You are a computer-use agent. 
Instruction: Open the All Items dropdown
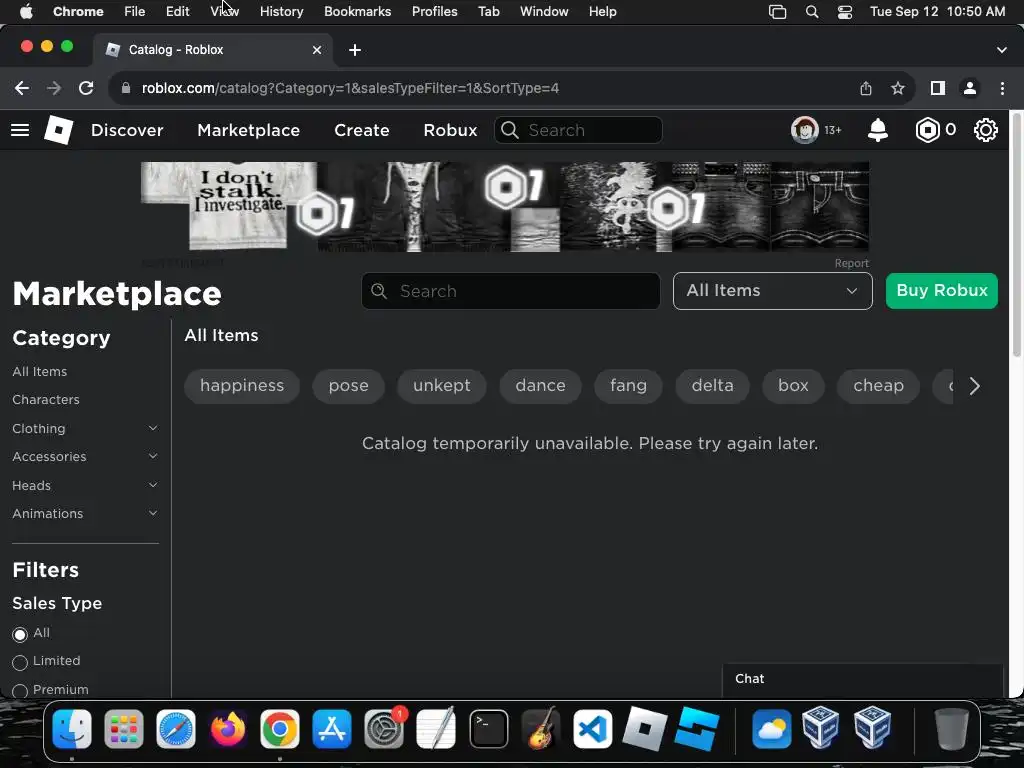tap(773, 291)
